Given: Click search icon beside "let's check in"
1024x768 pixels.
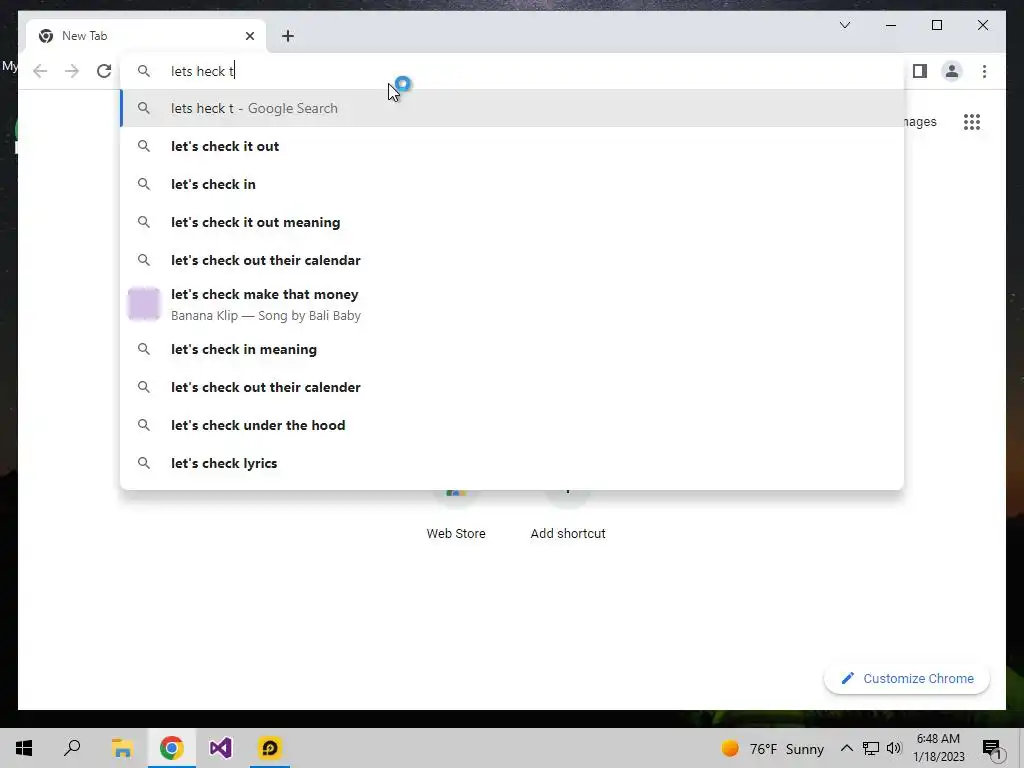Looking at the screenshot, I should click(x=144, y=184).
